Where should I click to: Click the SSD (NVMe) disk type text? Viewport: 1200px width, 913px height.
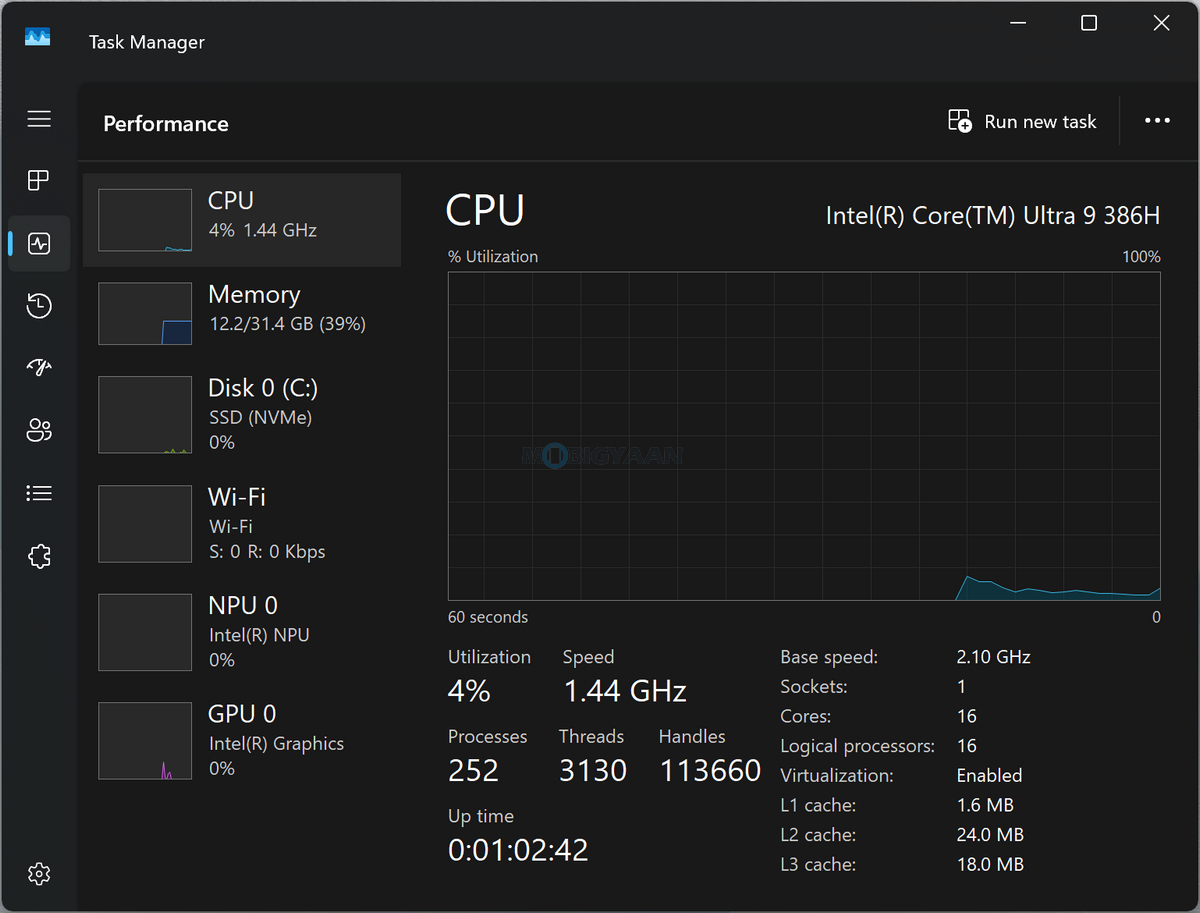tap(260, 418)
